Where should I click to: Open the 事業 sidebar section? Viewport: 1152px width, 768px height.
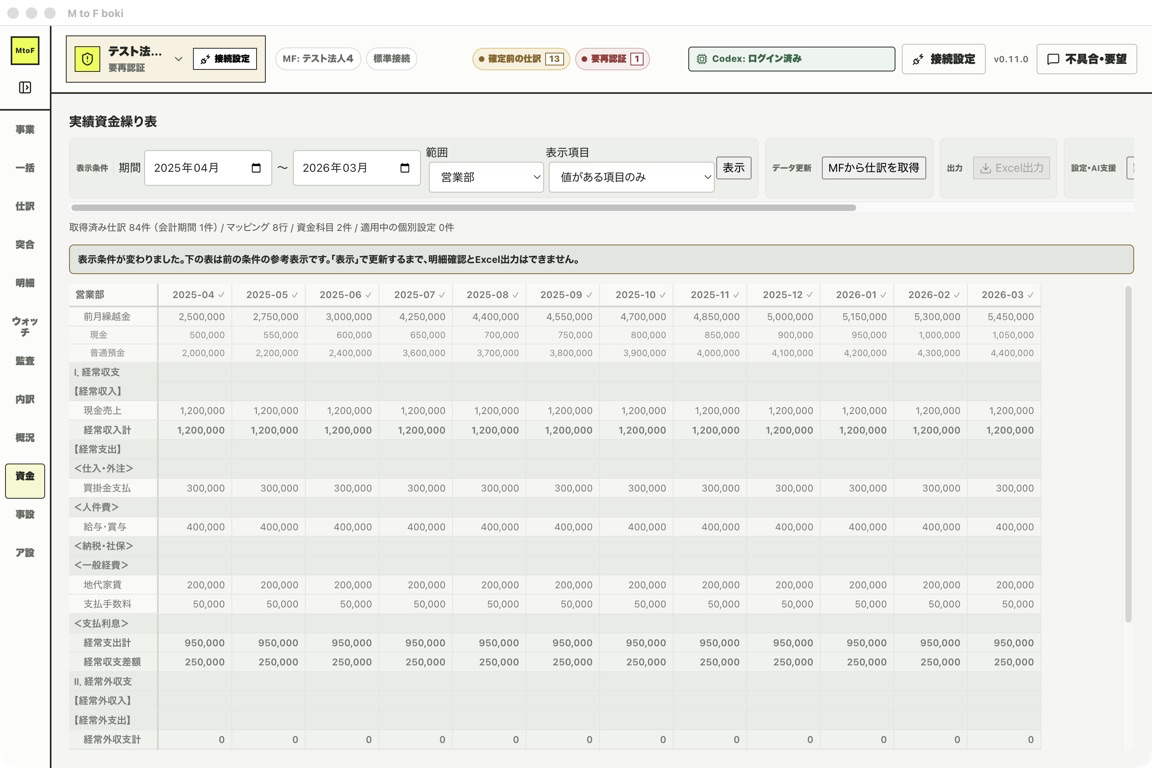(x=25, y=129)
